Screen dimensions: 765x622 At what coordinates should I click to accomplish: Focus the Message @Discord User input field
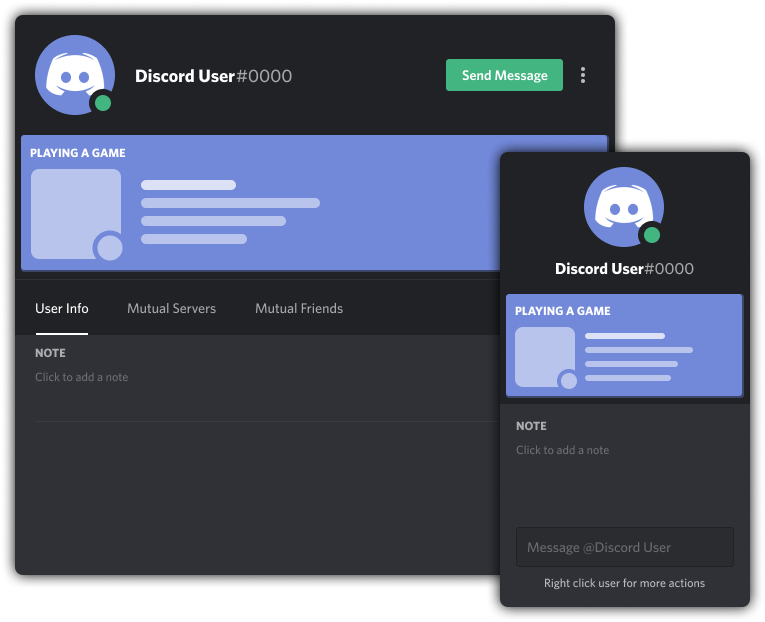624,547
